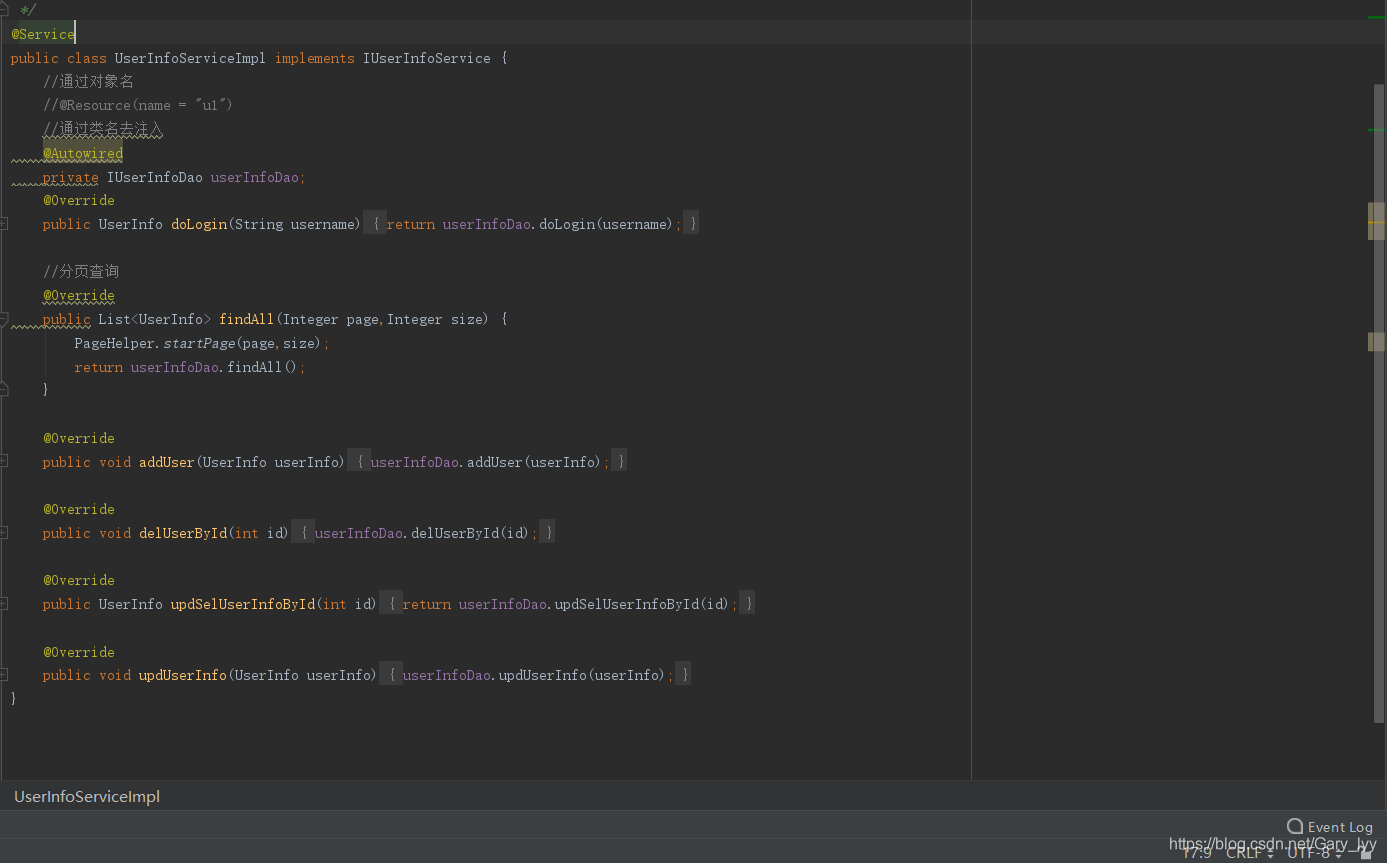Select the UserInfoServiceImpl breadcrumb
The image size is (1387, 863).
point(87,797)
